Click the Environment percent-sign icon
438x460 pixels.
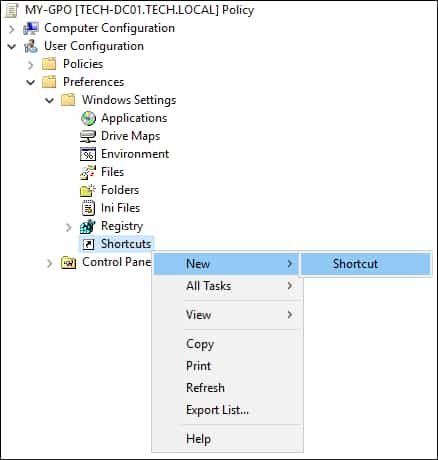coord(88,154)
